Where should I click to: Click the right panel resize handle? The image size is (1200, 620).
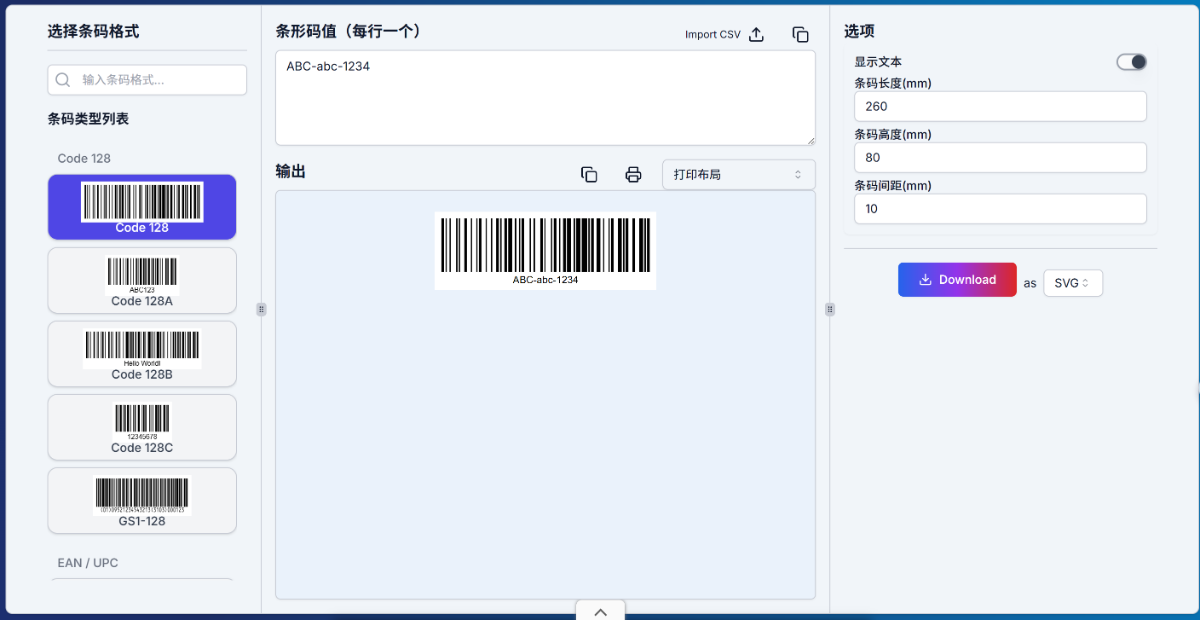click(x=829, y=309)
